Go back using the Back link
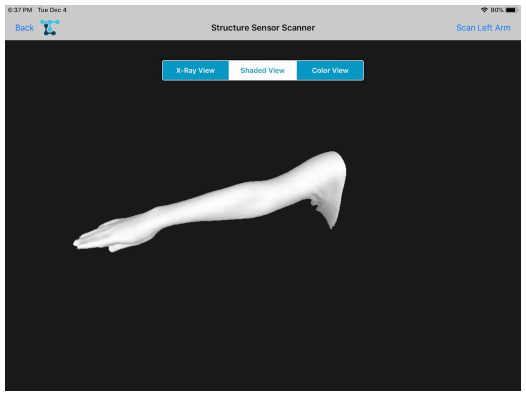Screen dimensions: 526x395 (x=24, y=28)
